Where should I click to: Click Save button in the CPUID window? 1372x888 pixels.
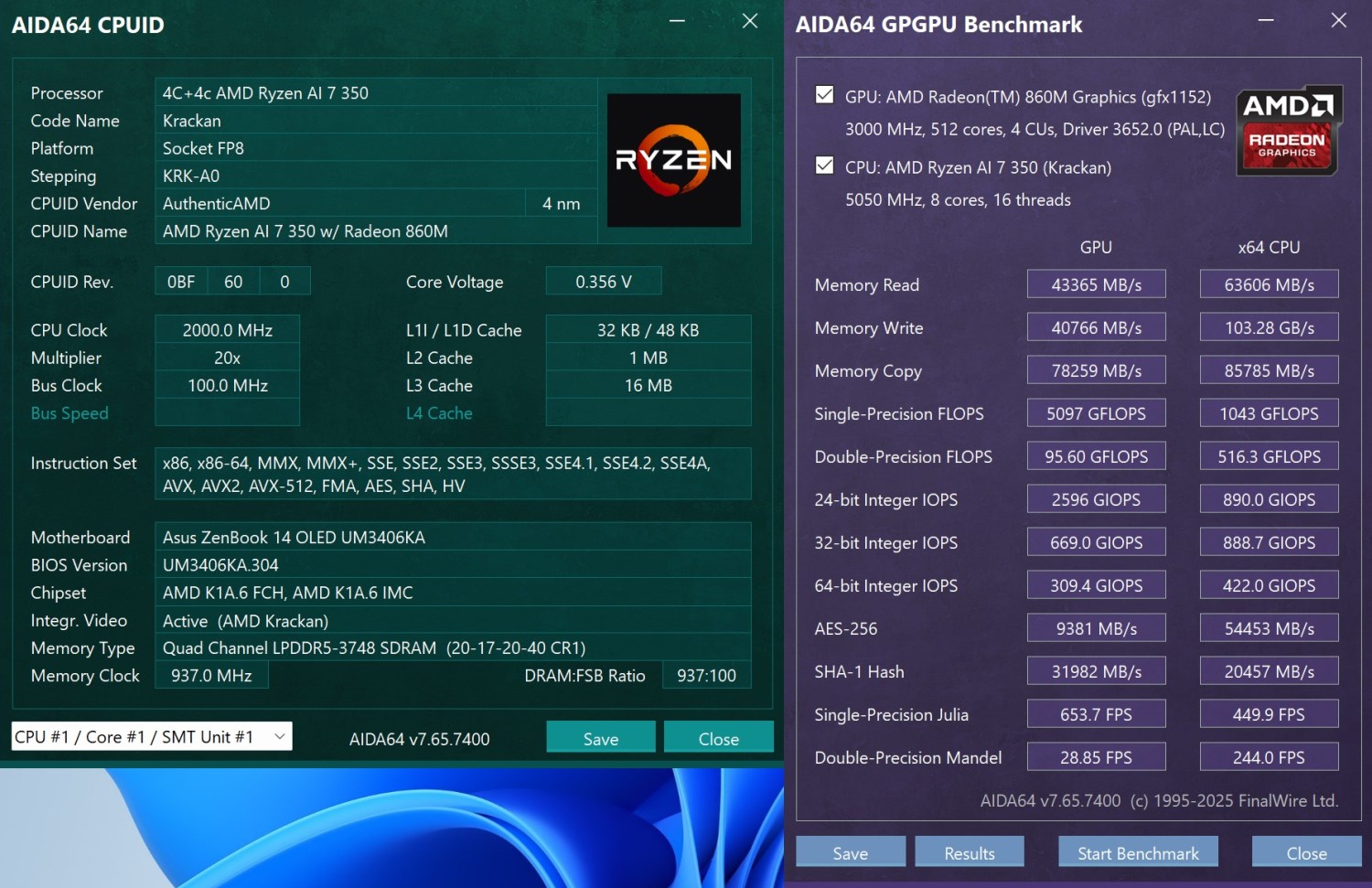(601, 738)
